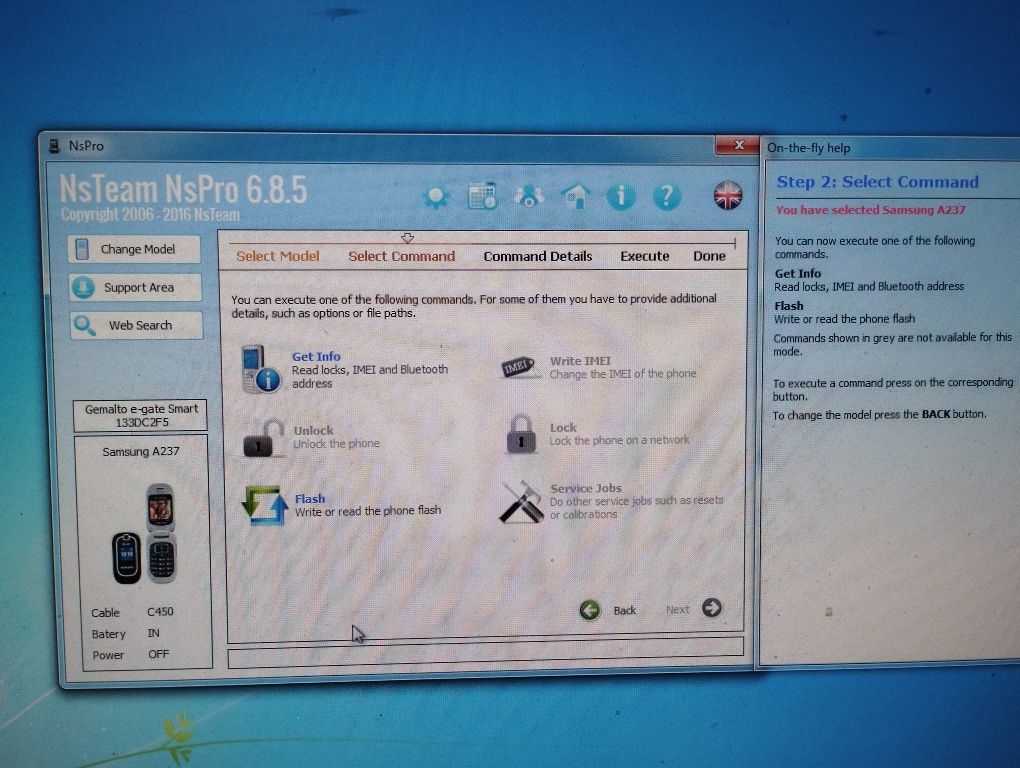
Task: Go to the home toolbar icon
Action: coord(576,196)
